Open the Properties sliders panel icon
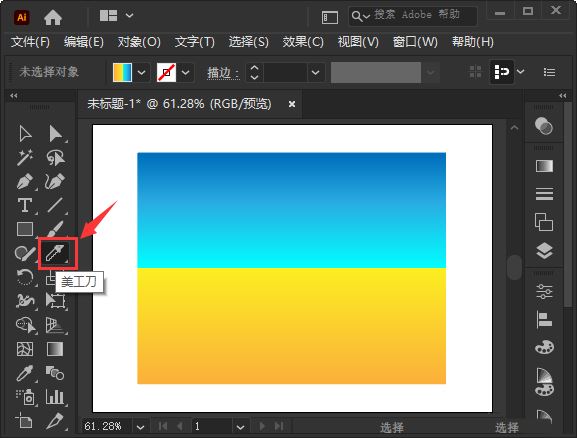Screen dimensions: 577x438 pos(544,292)
